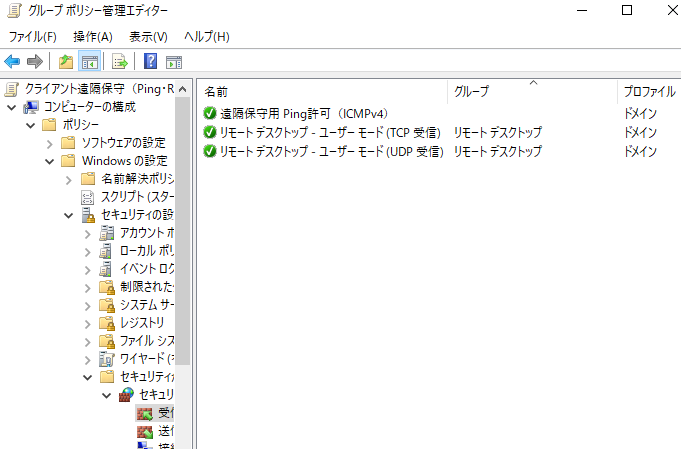The height and width of the screenshot is (449, 681).
Task: Click the green check icon for 遠隔保守用 Ping許可
Action: tap(210, 113)
